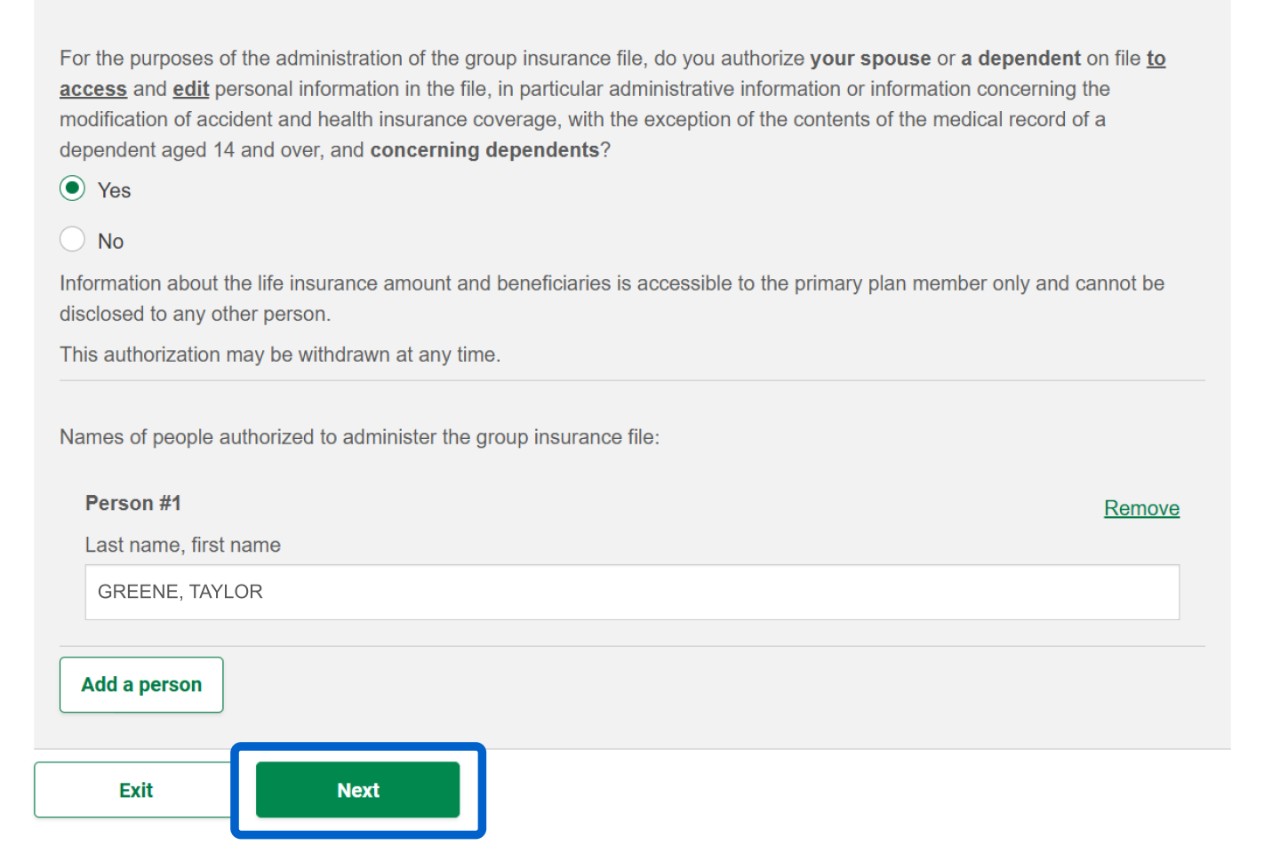Click the bold "concerning dependents" text
This screenshot has width=1280, height=853.
click(x=484, y=150)
